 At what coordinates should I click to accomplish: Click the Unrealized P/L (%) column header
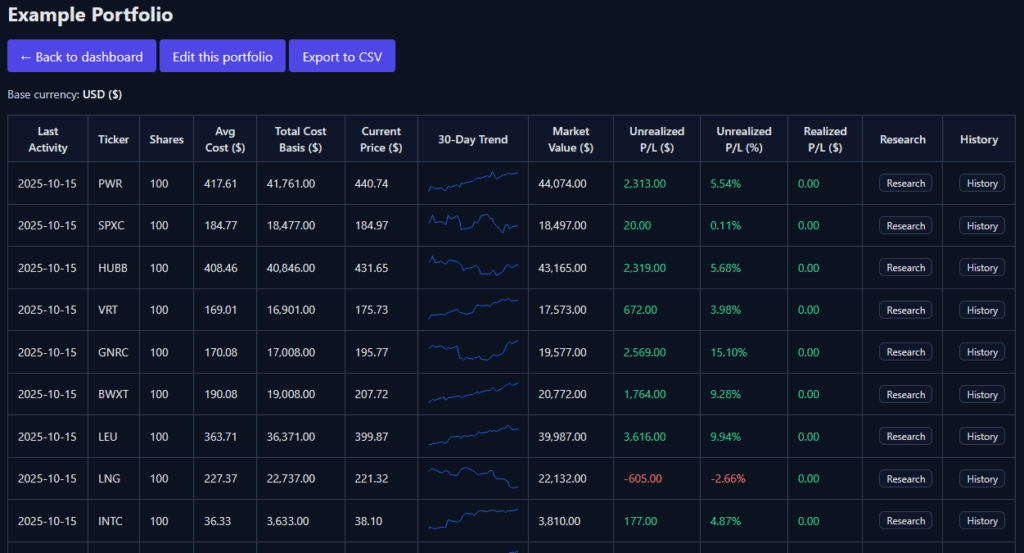coord(743,139)
